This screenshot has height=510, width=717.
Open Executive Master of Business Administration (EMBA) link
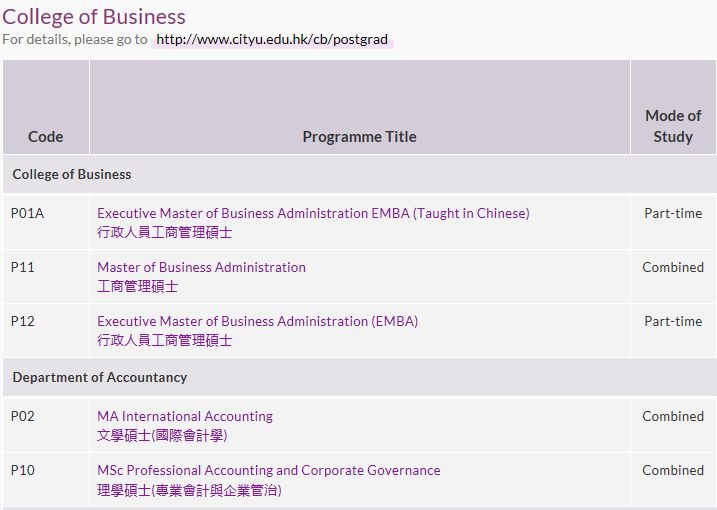tap(257, 321)
